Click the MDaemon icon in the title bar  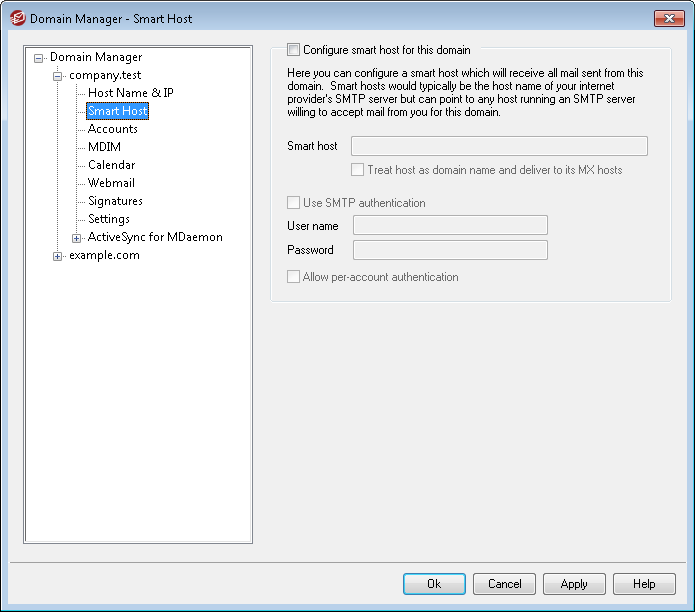coord(17,18)
